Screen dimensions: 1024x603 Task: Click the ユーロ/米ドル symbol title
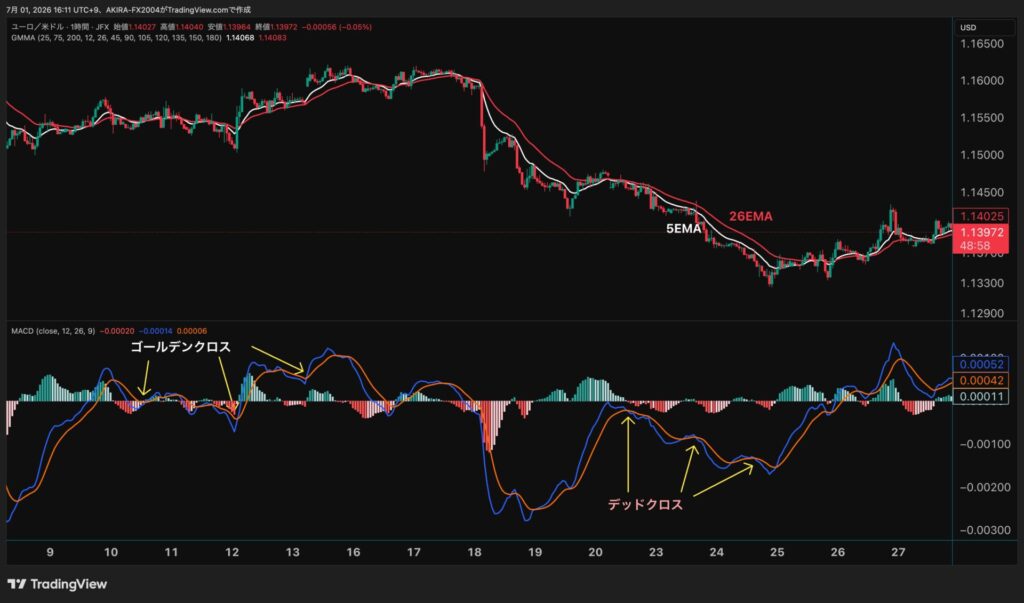coord(37,27)
